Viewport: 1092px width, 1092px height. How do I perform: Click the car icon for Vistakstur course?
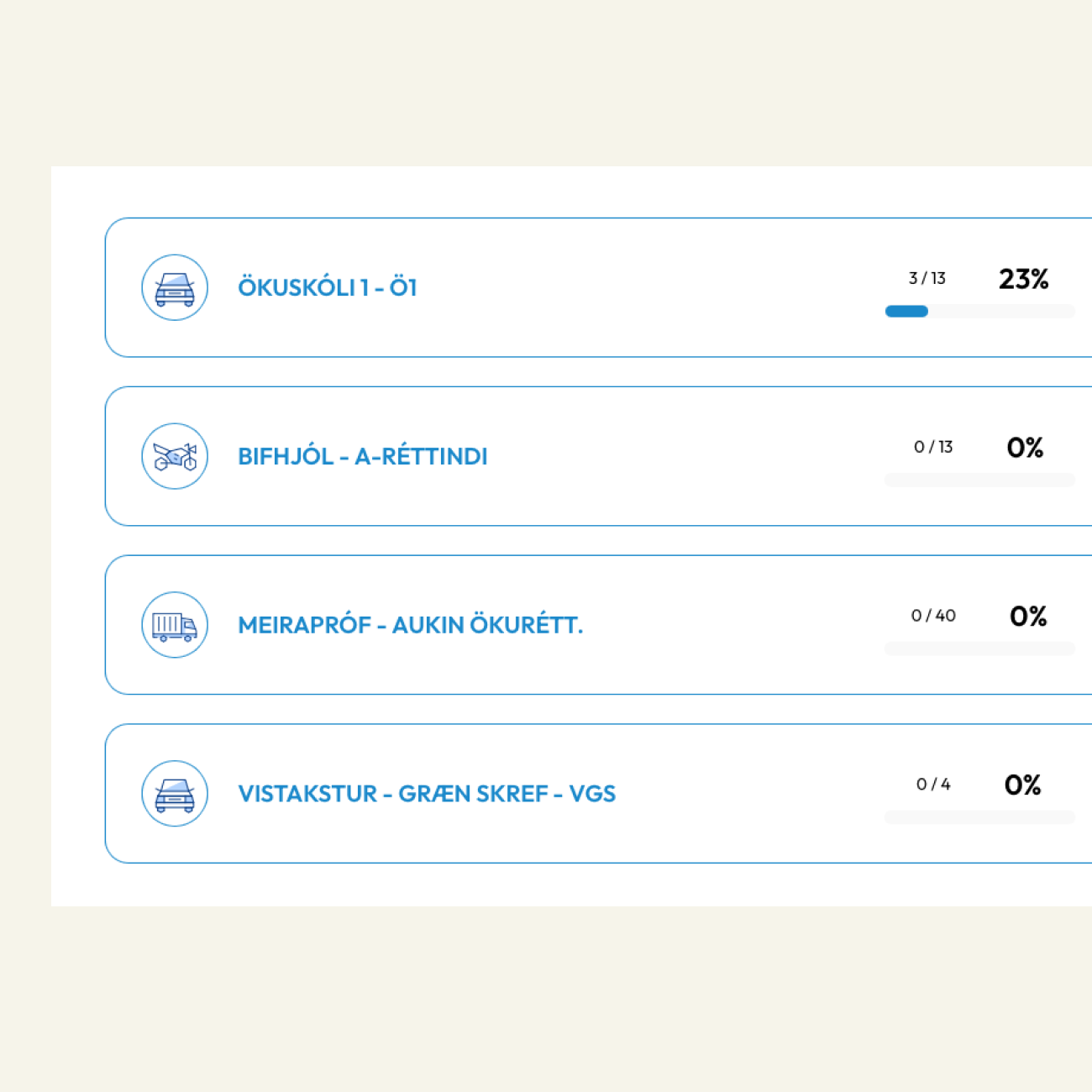pos(175,794)
